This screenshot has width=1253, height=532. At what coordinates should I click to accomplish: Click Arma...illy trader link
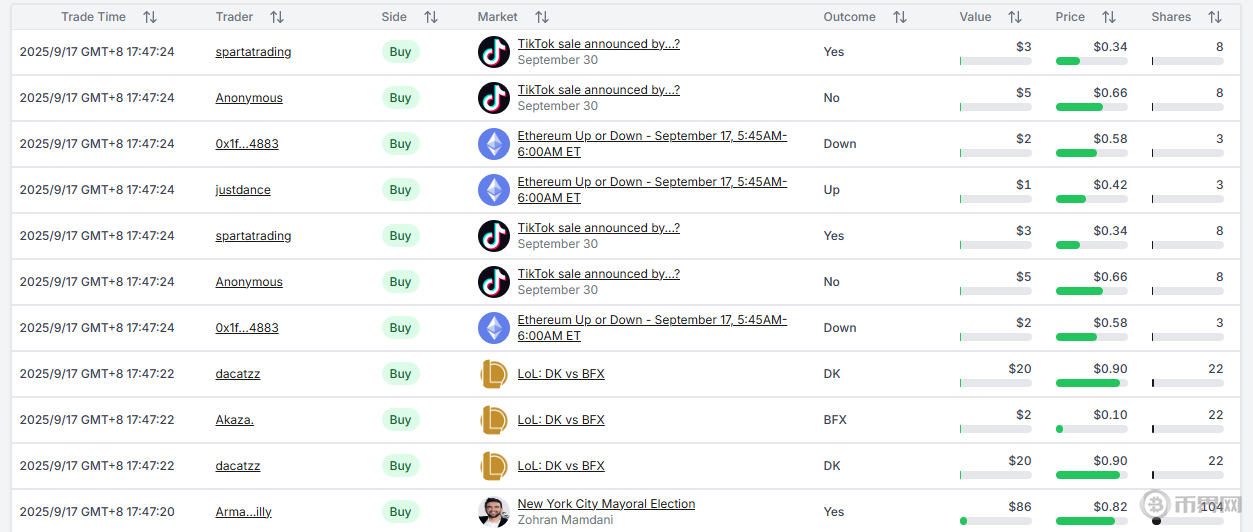click(x=243, y=512)
